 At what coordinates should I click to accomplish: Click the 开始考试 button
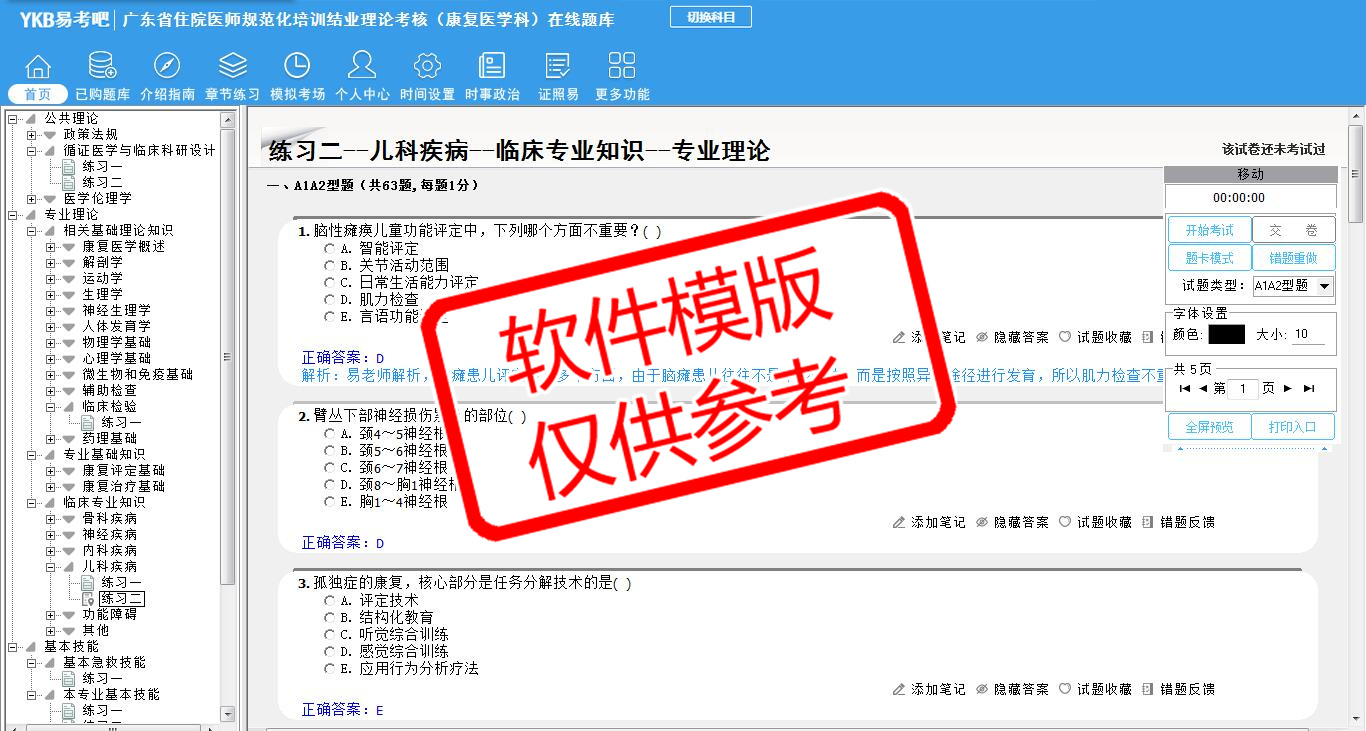point(1209,230)
